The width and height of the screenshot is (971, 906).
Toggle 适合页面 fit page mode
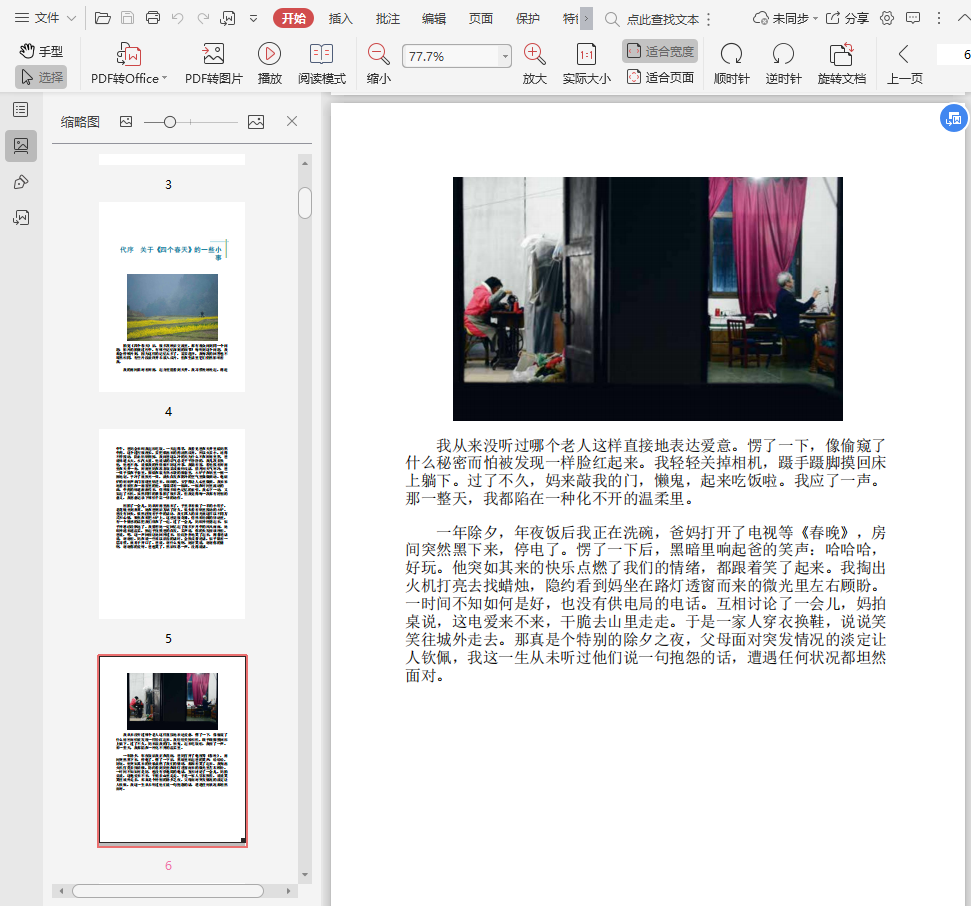(659, 77)
